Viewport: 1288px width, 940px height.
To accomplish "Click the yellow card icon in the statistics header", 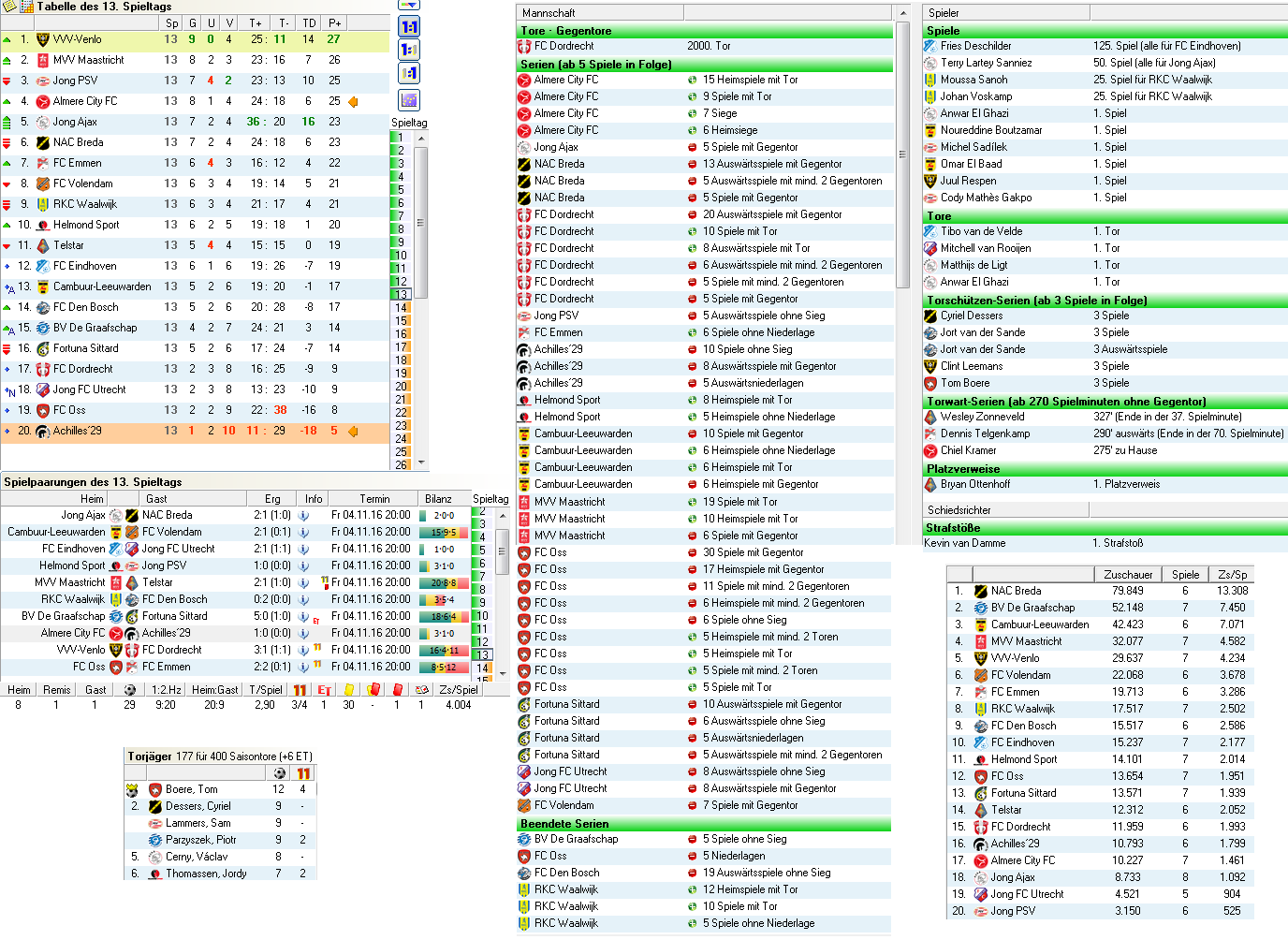I will click(x=348, y=690).
